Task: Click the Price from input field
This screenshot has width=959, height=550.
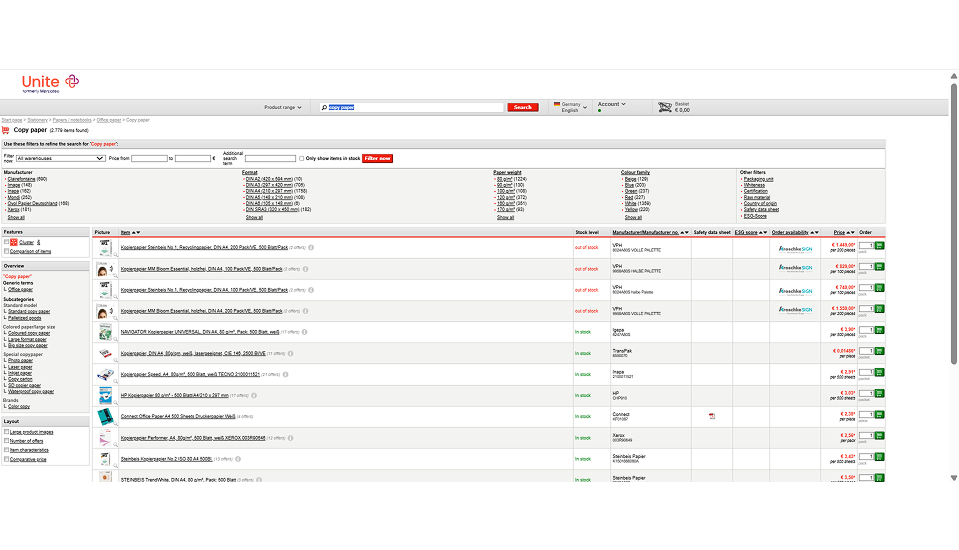Action: tap(149, 158)
